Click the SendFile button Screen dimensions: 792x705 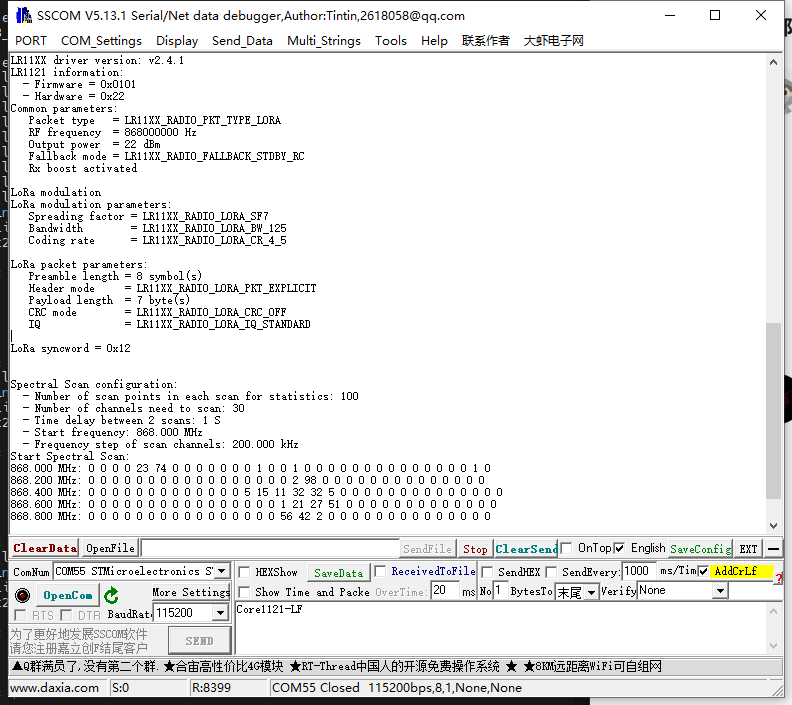tap(427, 548)
